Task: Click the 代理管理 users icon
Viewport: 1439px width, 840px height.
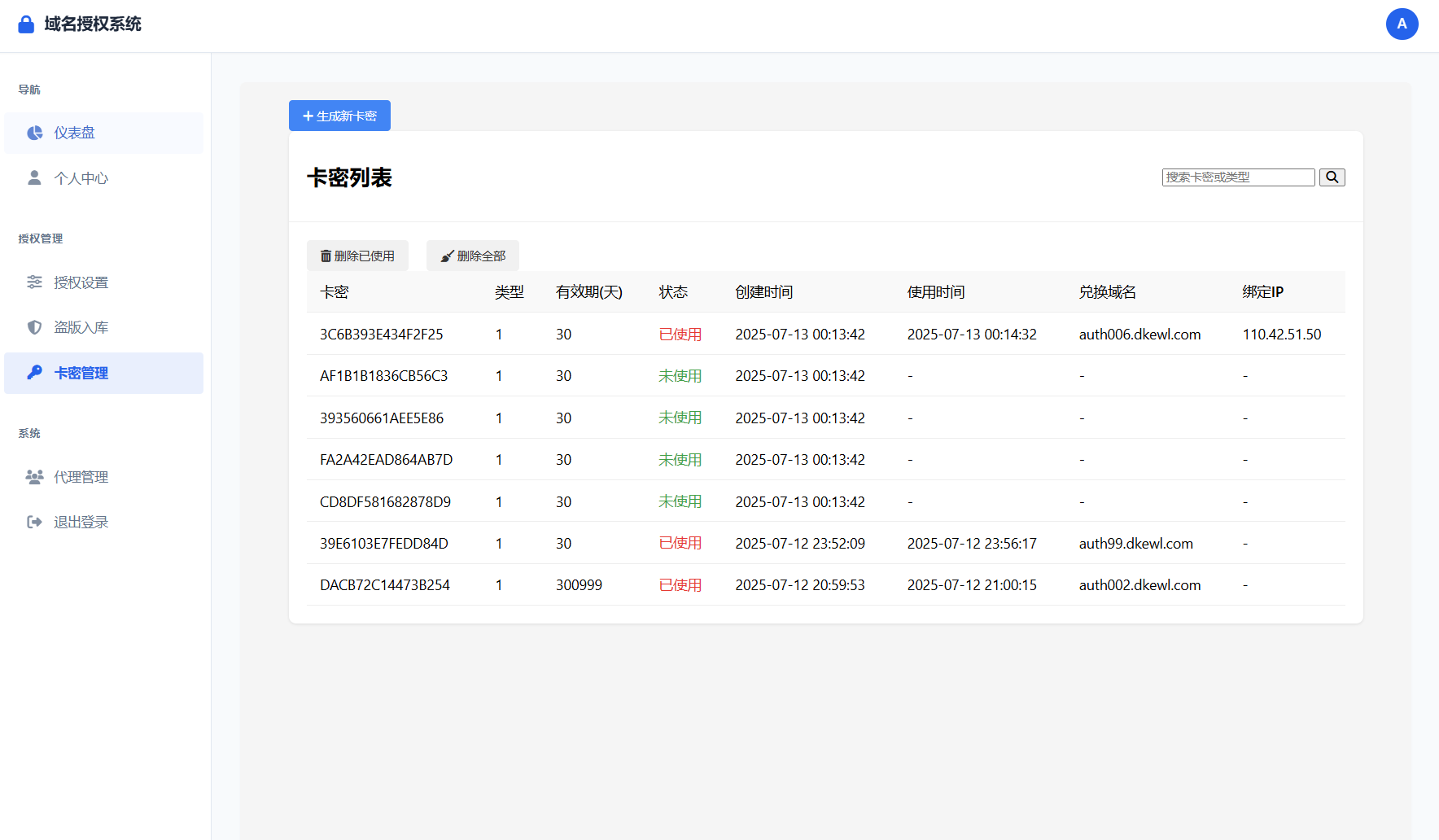Action: click(34, 477)
